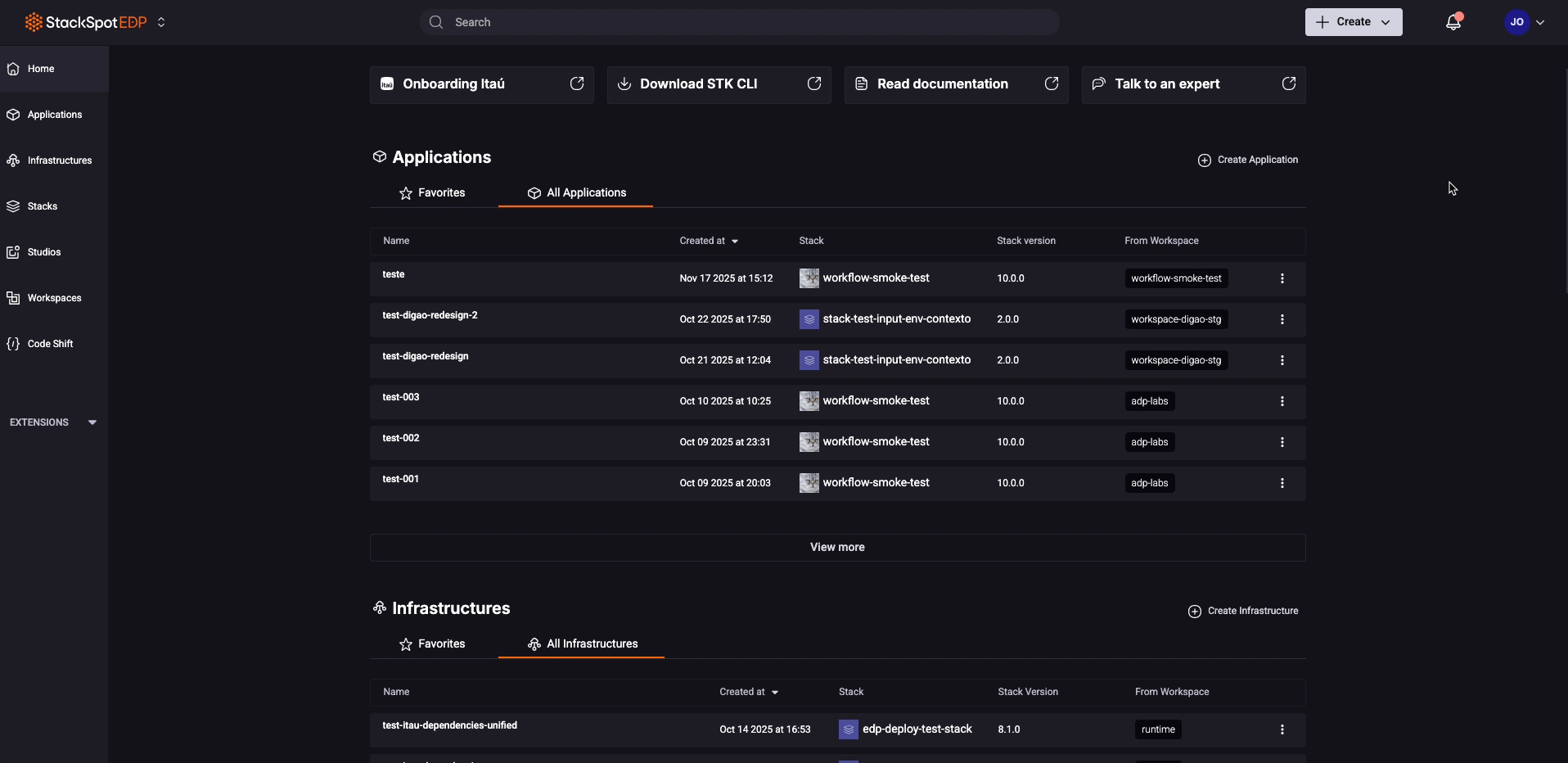Image resolution: width=1568 pixels, height=763 pixels.
Task: Open the Create dropdown button
Action: [1353, 22]
